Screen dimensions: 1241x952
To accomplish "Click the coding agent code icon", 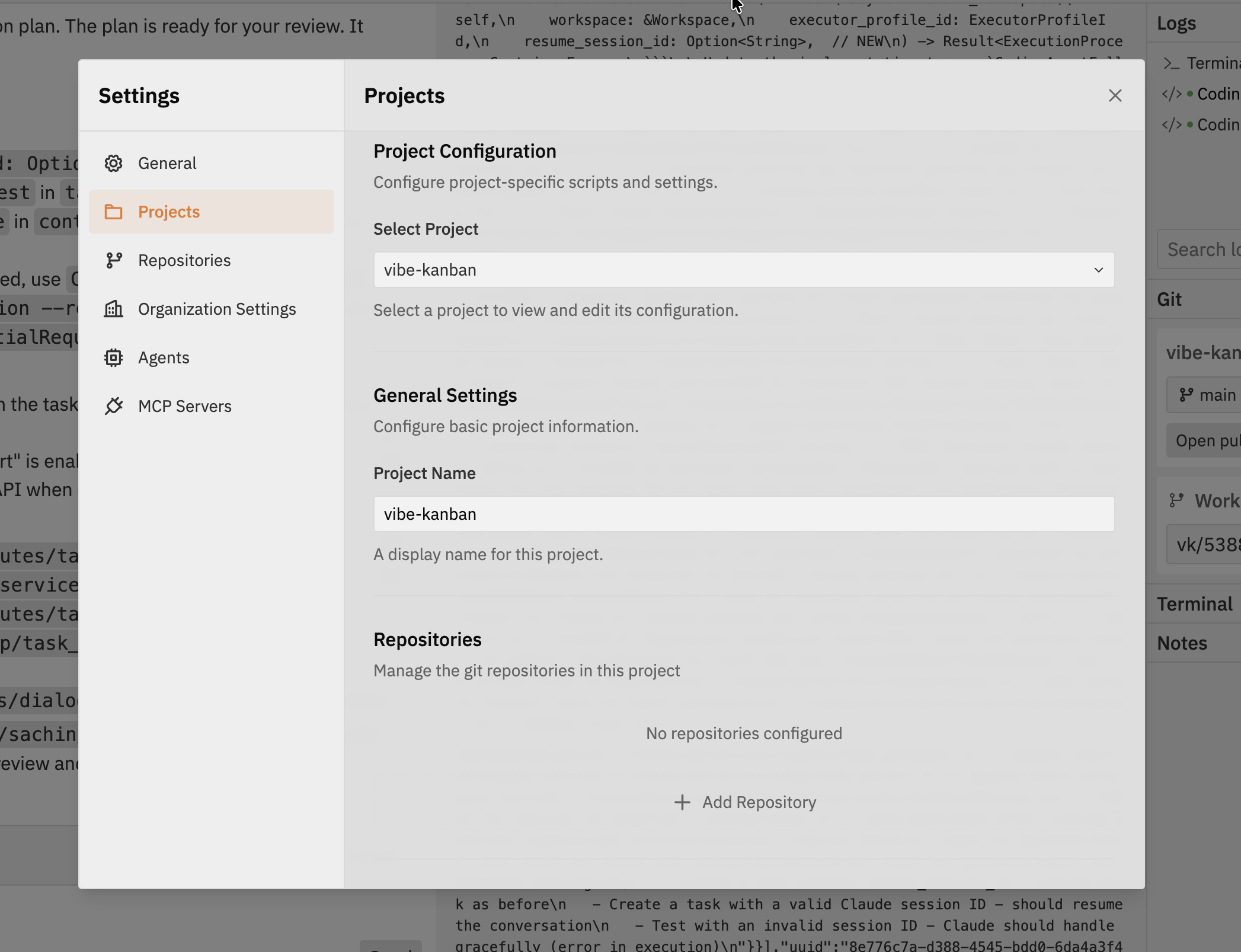I will 1172,94.
